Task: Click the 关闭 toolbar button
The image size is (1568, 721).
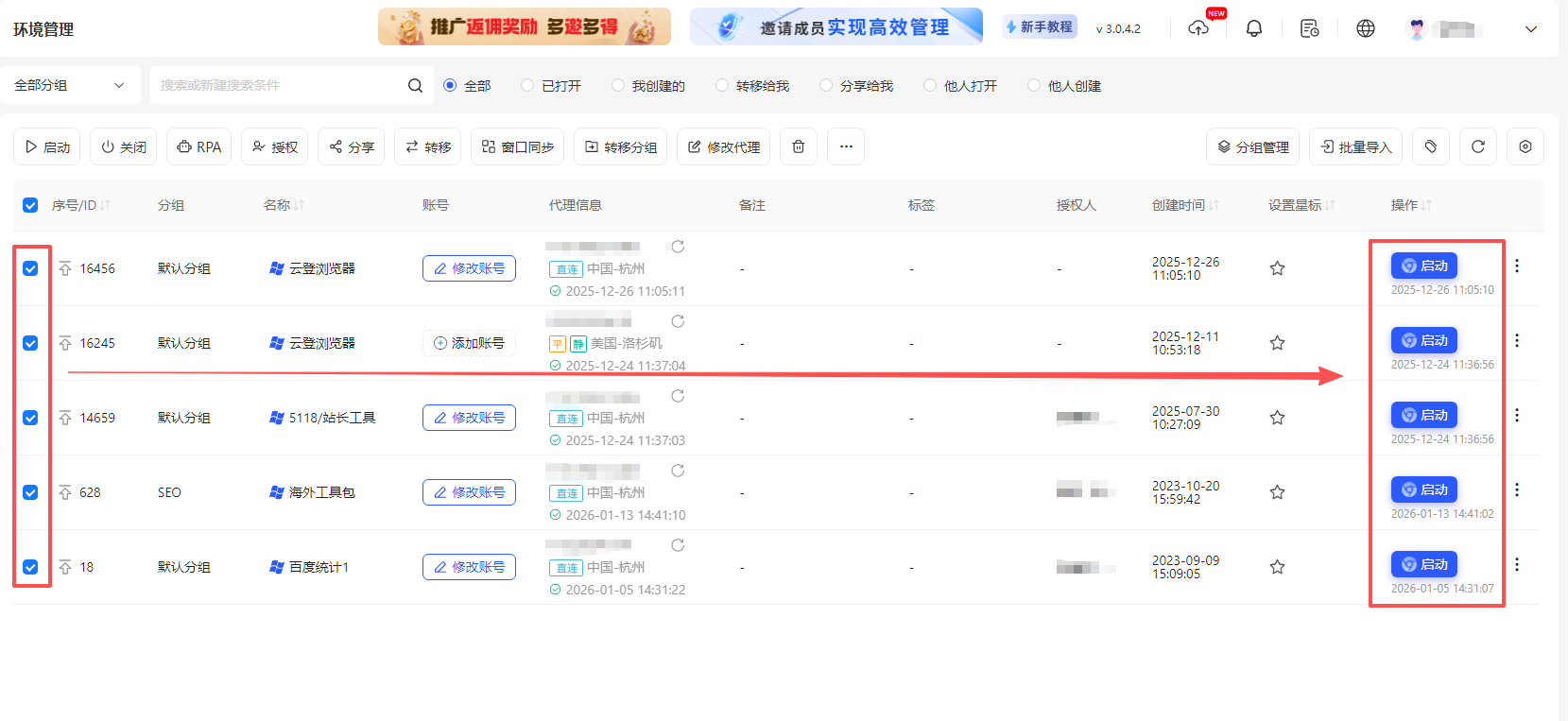Action: coord(124,146)
